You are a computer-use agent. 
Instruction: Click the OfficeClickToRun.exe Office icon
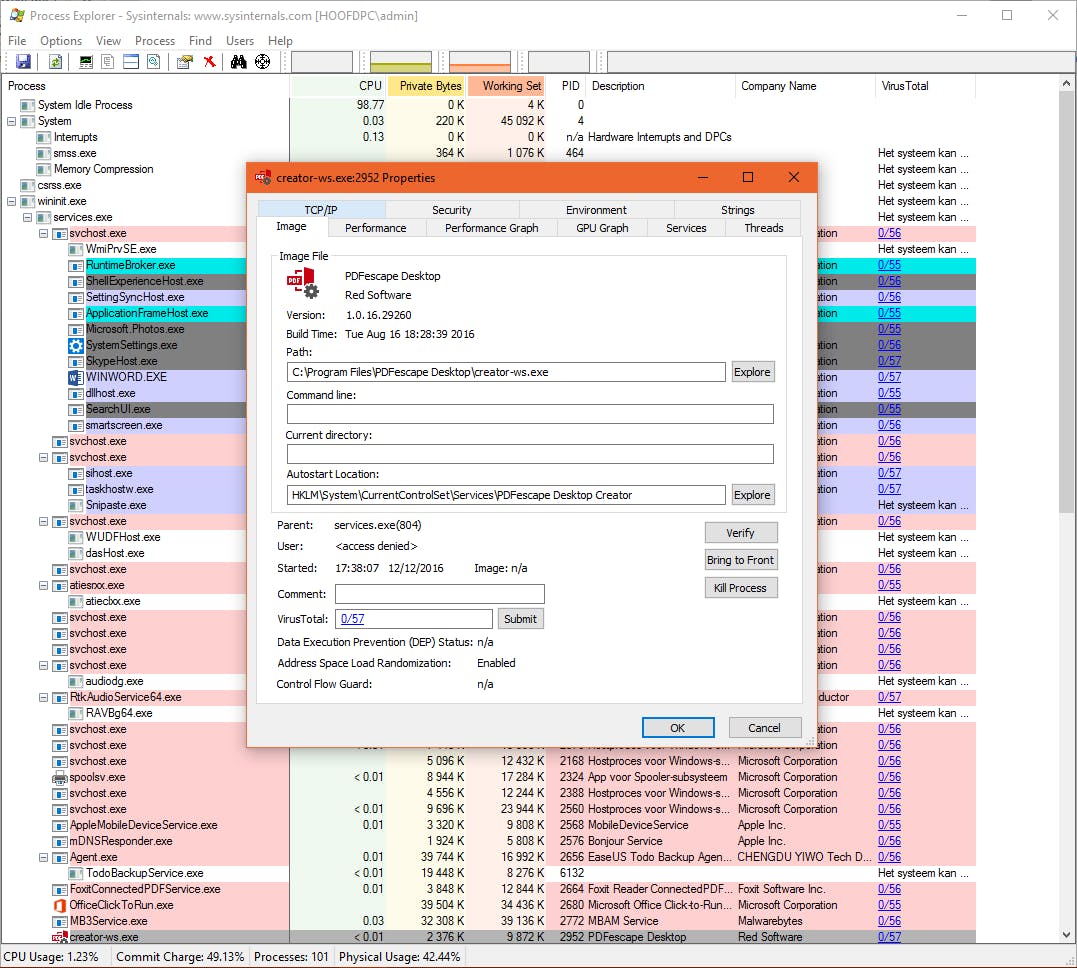tap(60, 905)
